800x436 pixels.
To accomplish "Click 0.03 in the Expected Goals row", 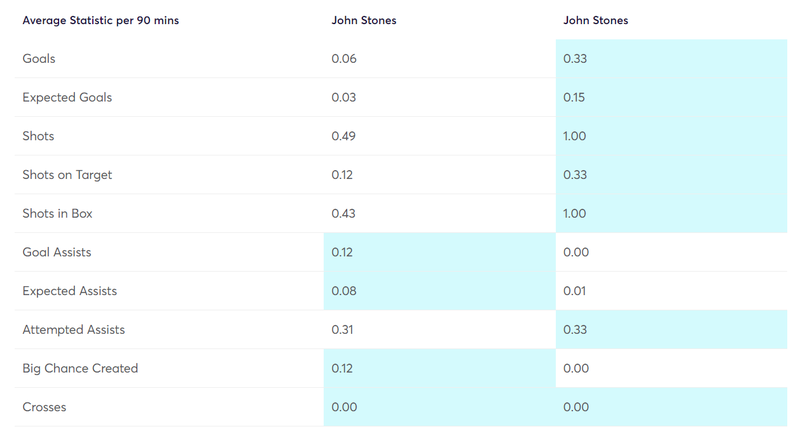I will [343, 97].
